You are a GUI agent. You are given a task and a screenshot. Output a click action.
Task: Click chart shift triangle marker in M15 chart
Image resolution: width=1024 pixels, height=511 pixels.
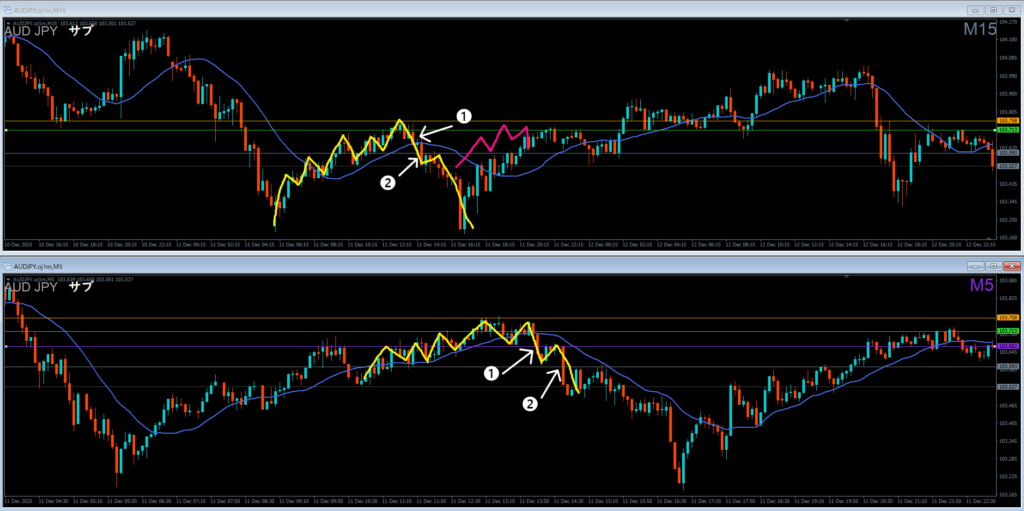[x=846, y=21]
